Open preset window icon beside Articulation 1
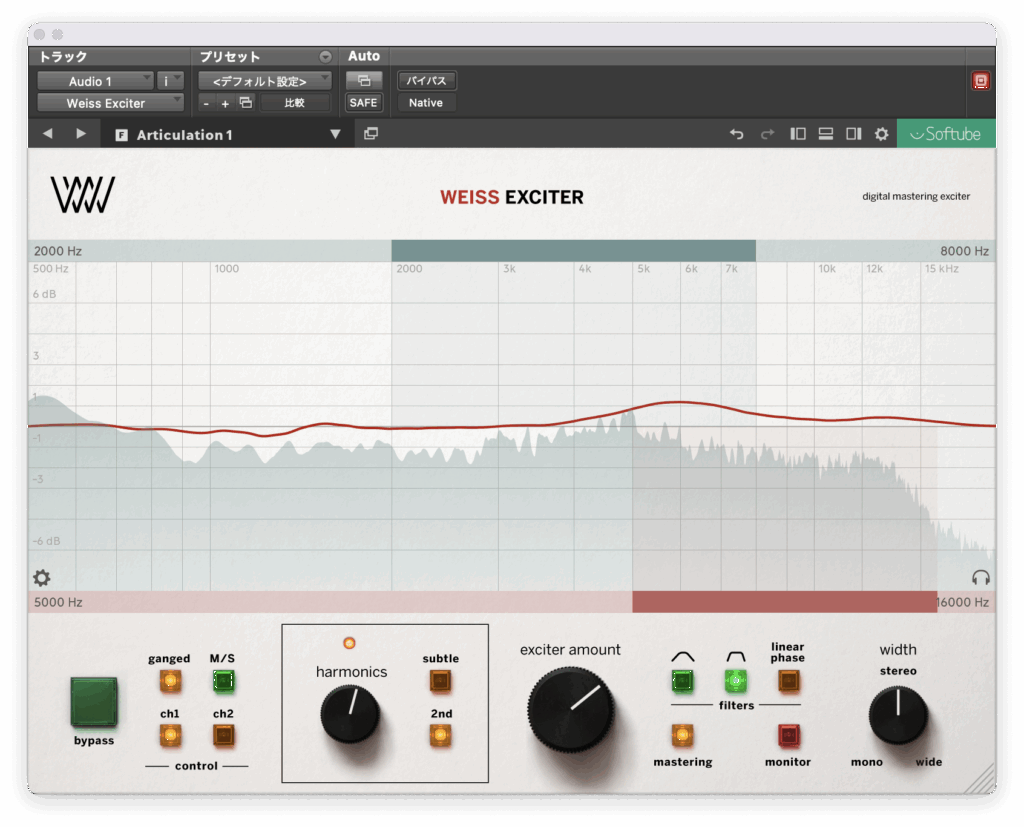The height and width of the screenshot is (827, 1024). pos(371,134)
